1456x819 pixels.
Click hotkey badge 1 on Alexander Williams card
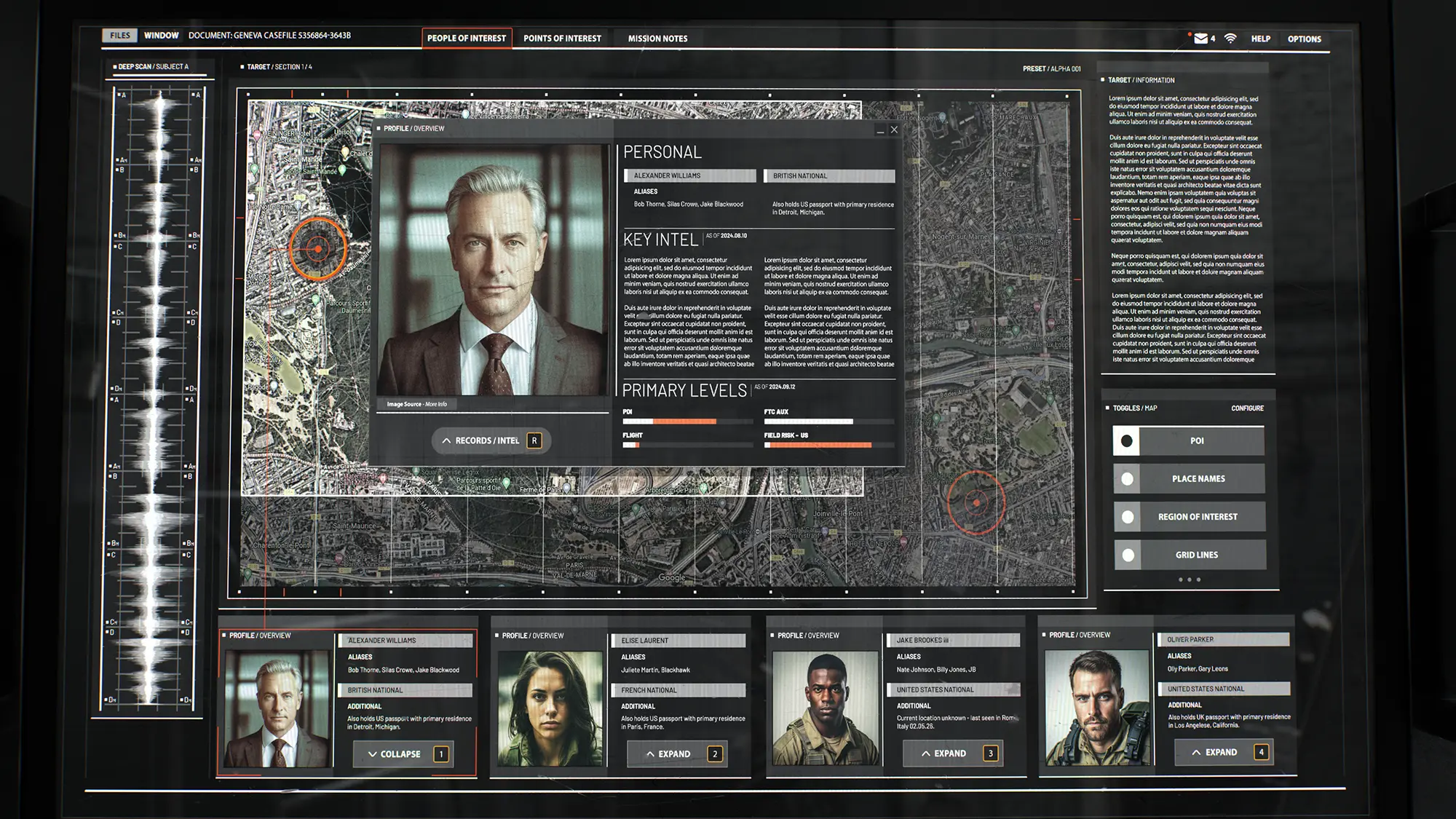[441, 754]
